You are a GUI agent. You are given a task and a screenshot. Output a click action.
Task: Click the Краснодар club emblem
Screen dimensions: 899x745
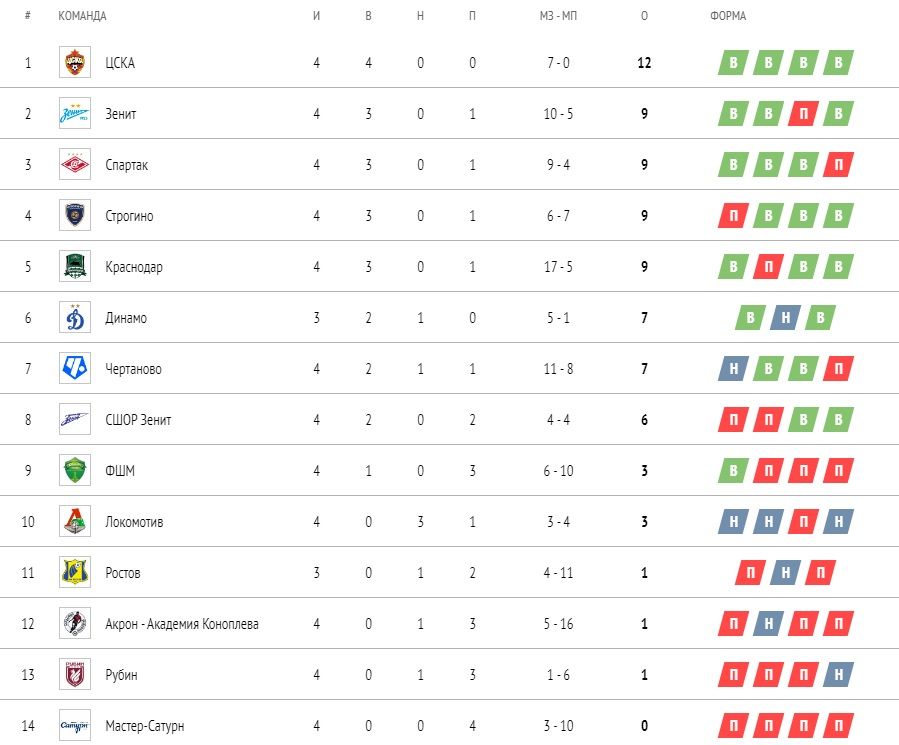pyautogui.click(x=75, y=266)
